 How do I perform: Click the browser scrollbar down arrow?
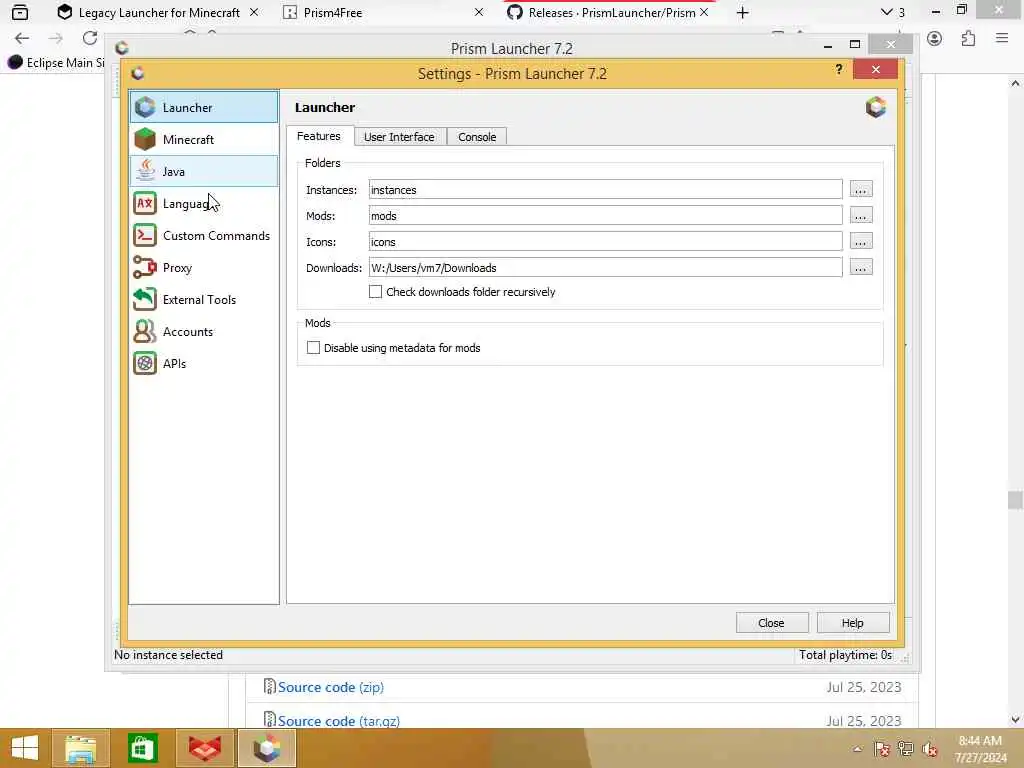point(1015,720)
